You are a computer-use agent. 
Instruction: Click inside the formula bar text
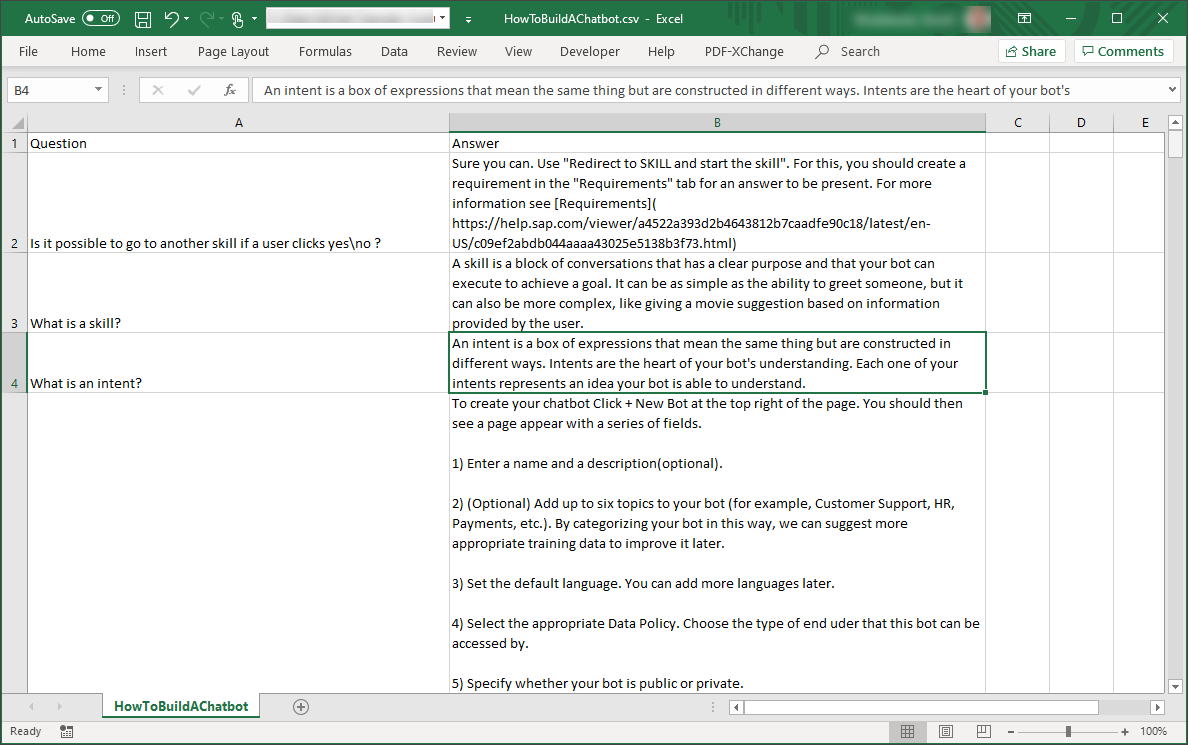click(x=708, y=90)
